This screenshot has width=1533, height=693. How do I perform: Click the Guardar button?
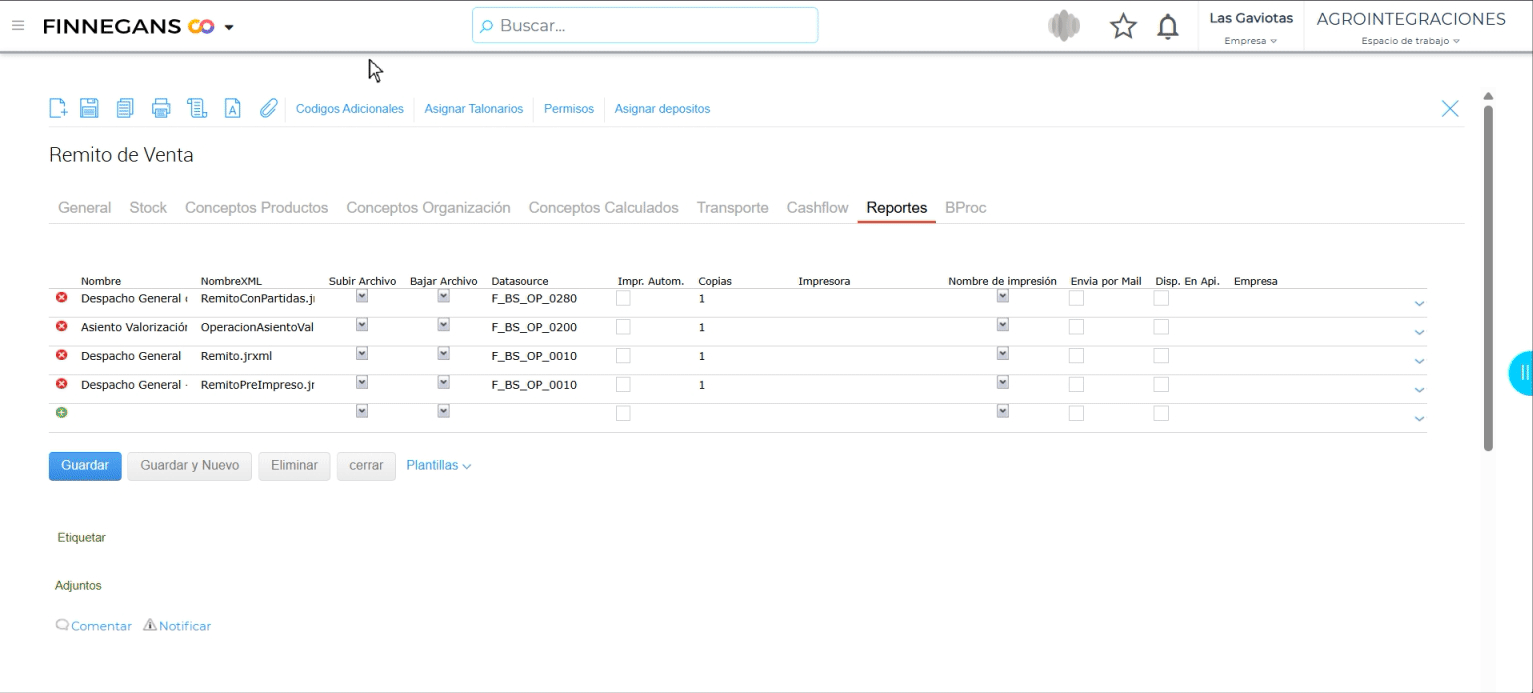(x=85, y=466)
